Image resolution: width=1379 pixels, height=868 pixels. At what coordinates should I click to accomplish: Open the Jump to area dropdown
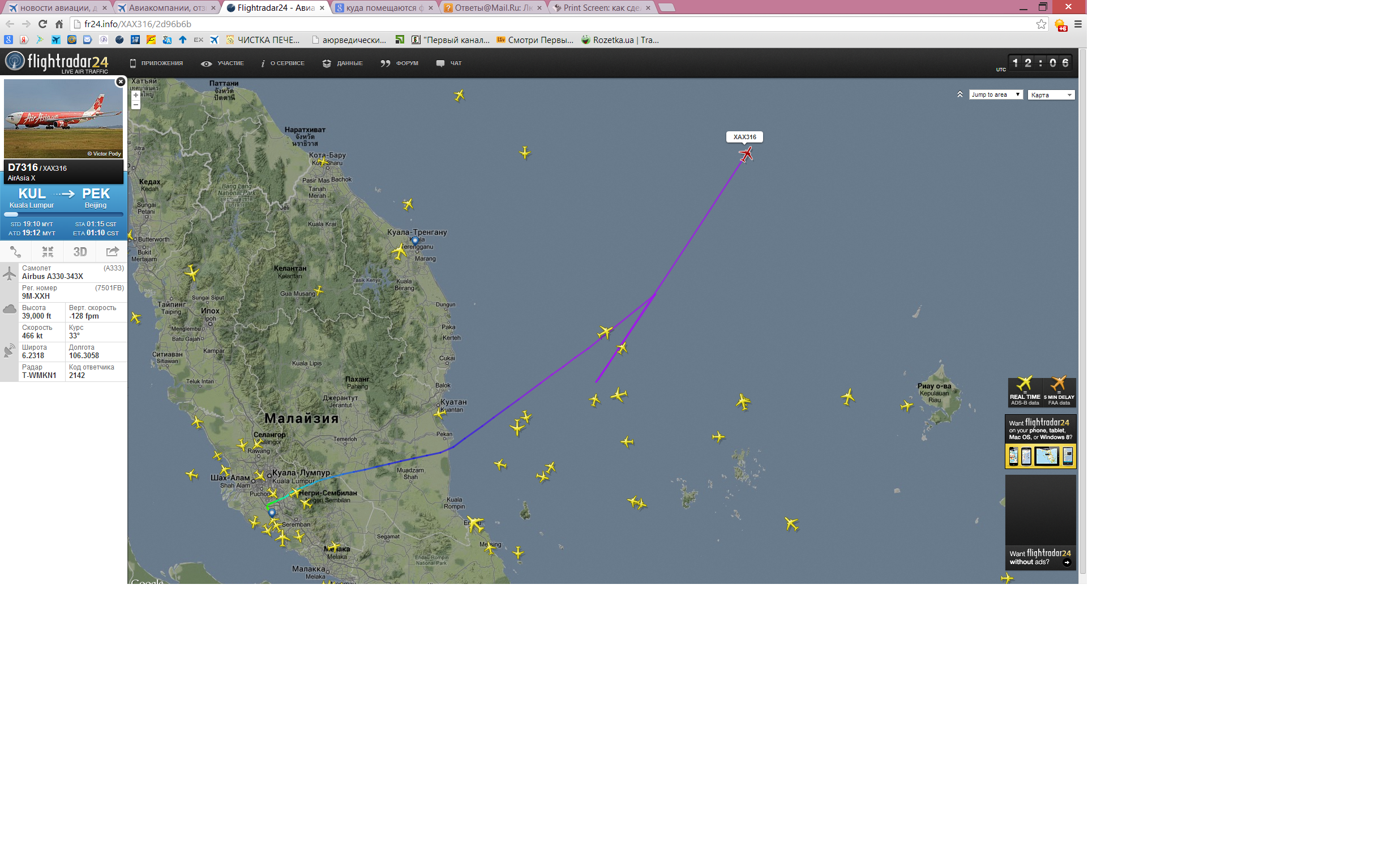pos(995,94)
